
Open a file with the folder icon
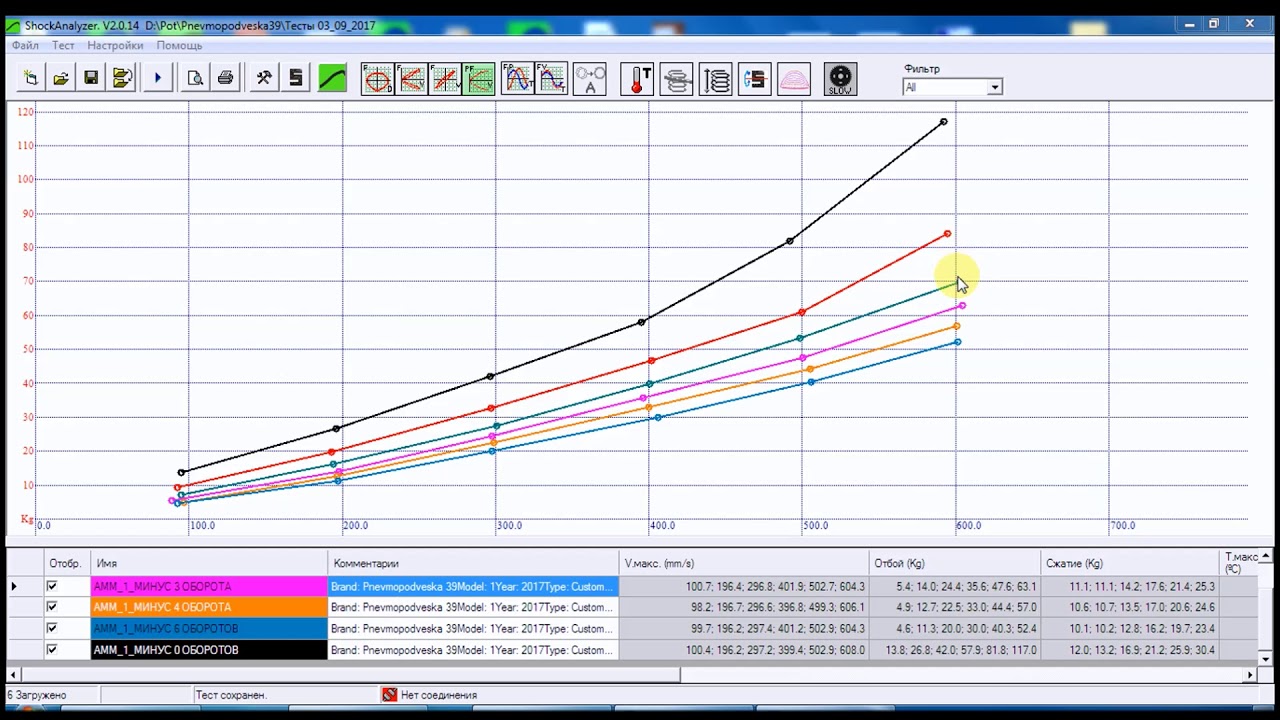pos(61,78)
